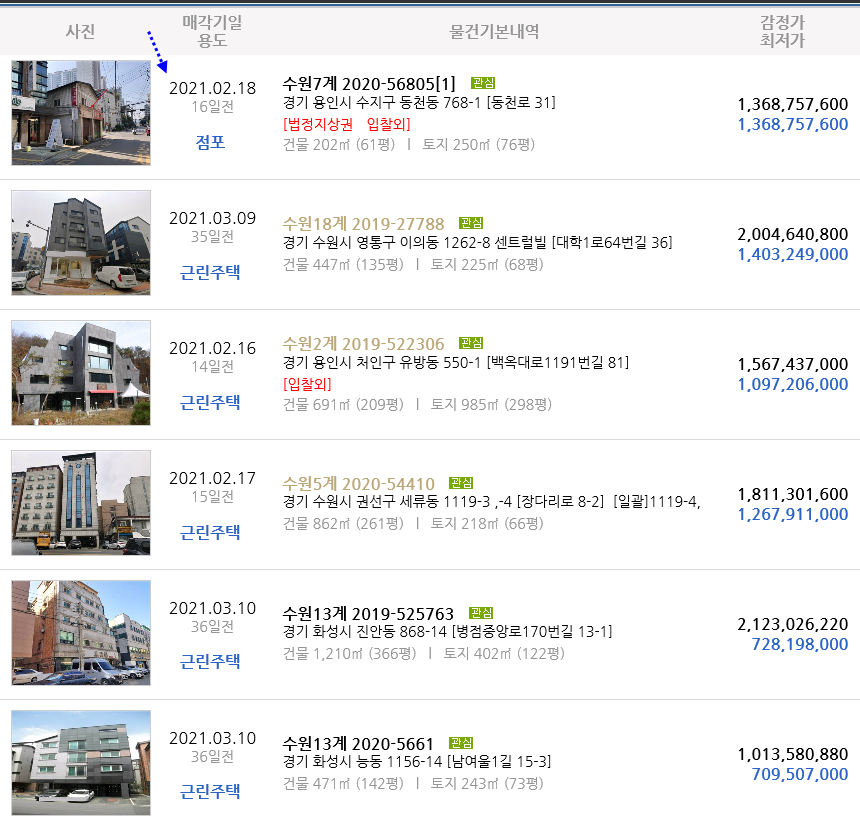
Task: Open the photo of the 유방동 550-1 property
Action: tap(81, 373)
